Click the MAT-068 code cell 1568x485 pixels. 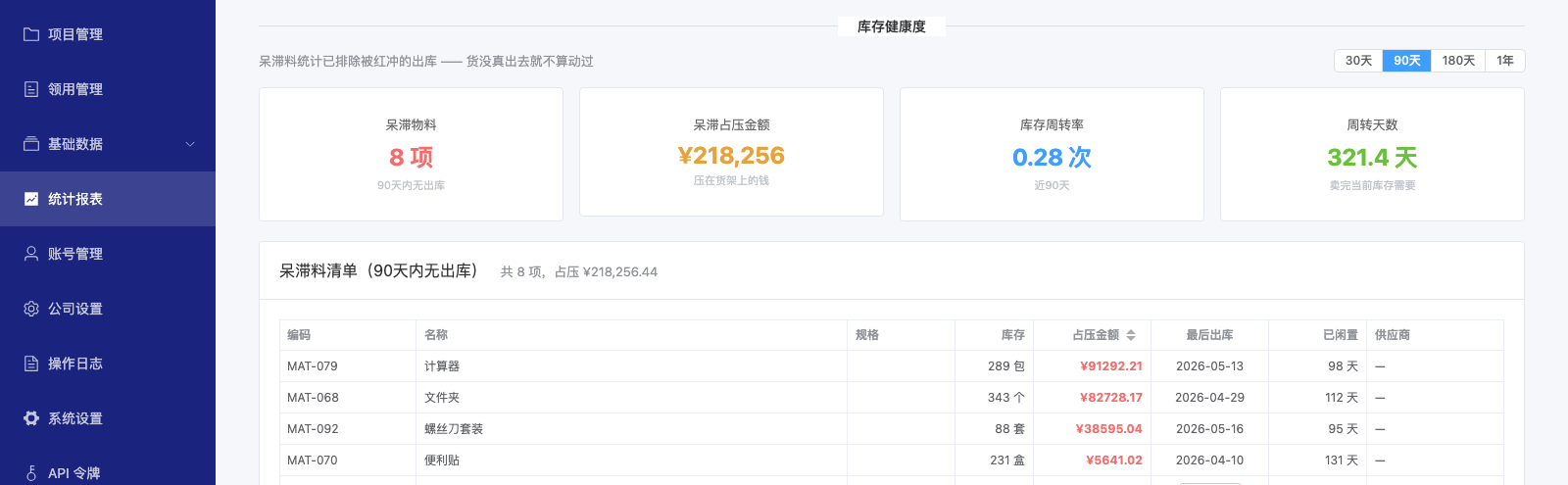click(348, 398)
